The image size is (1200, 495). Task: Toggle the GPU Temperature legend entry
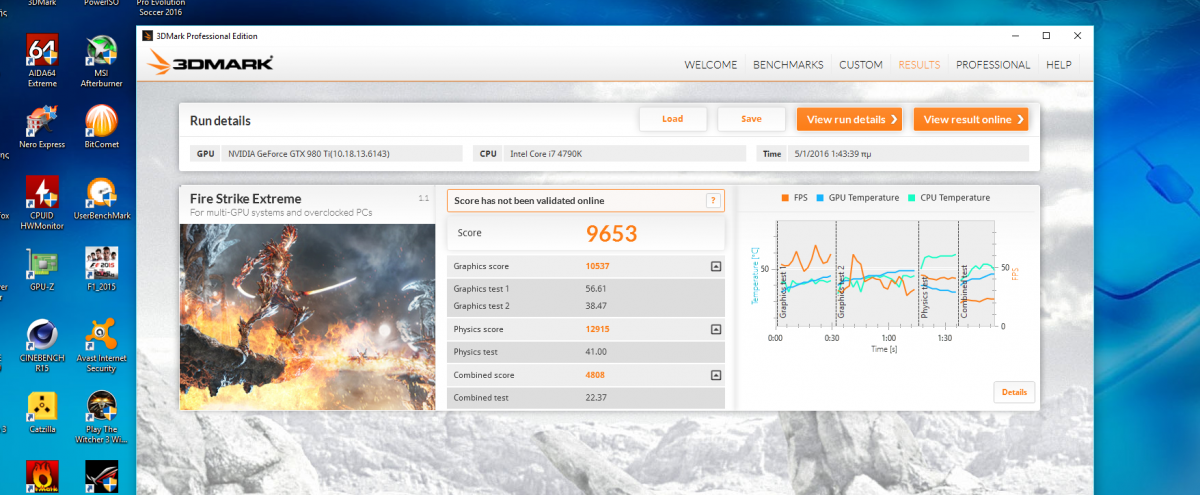point(857,198)
